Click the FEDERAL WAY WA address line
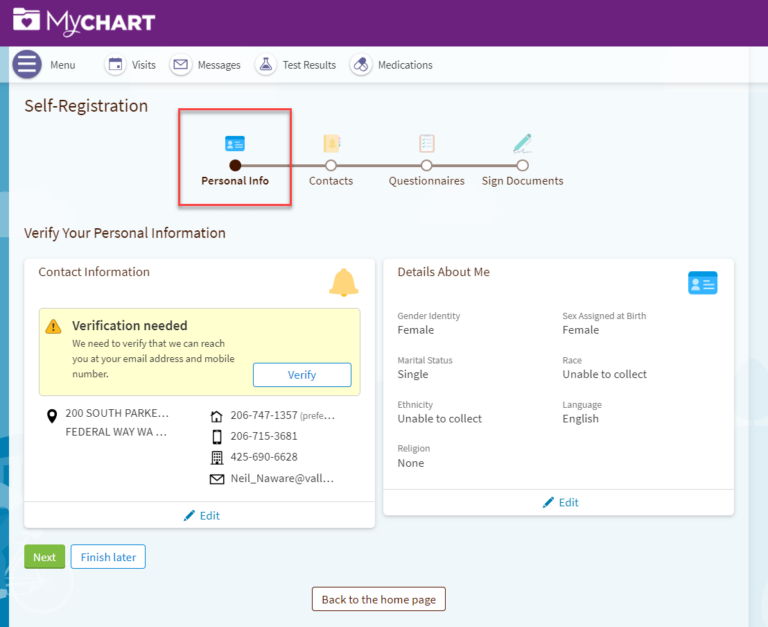 [x=116, y=432]
